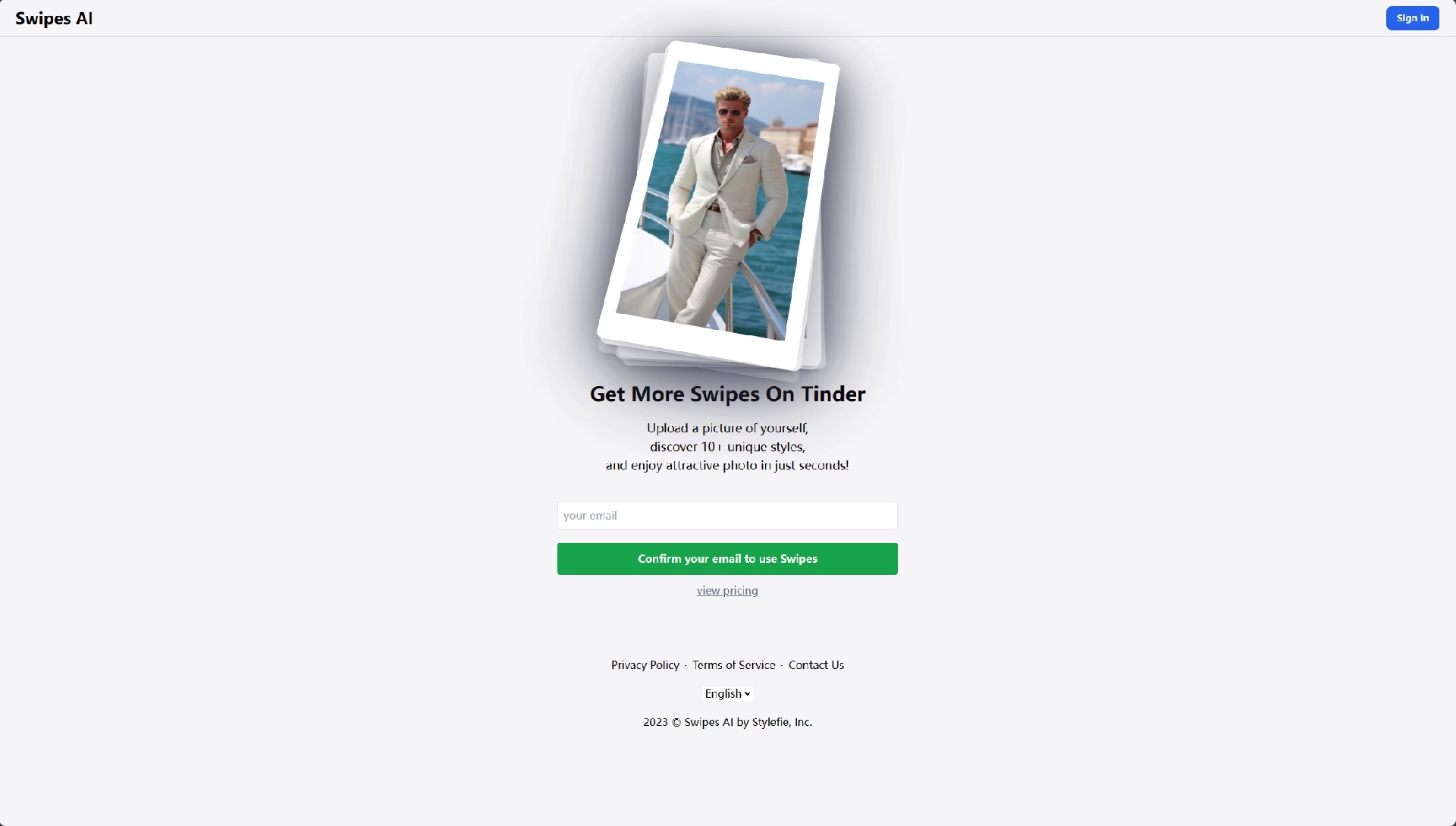Click the enjoy attractive photo in seconds line

[x=727, y=465]
